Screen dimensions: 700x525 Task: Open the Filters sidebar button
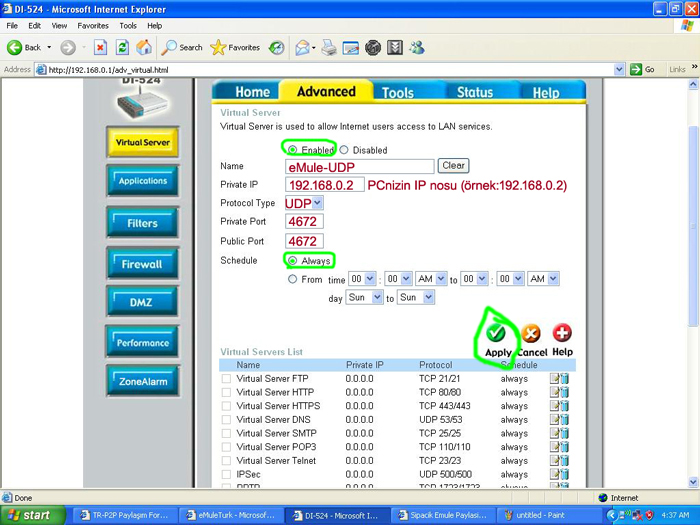142,223
